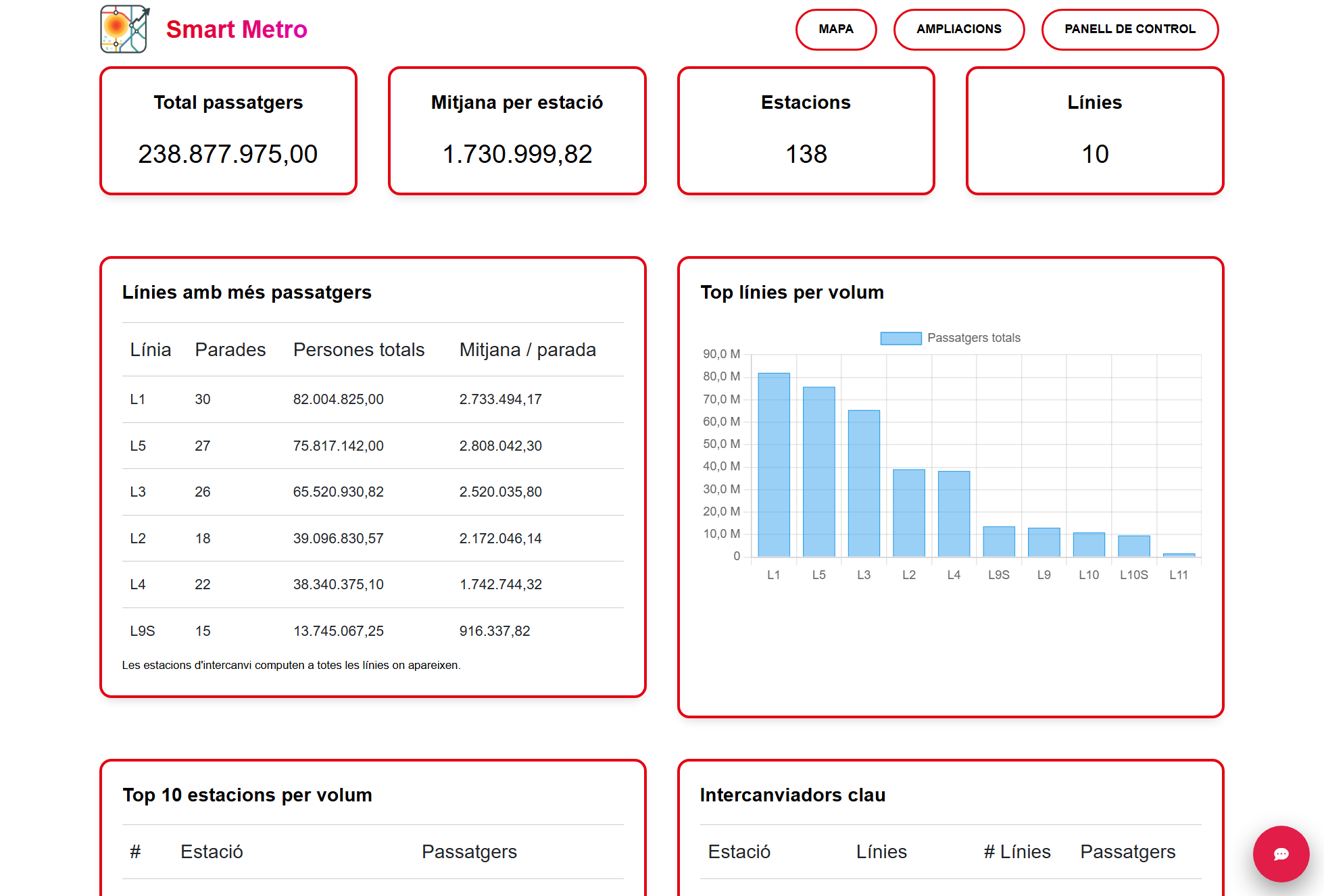Open the MAPA navigation item

tap(835, 29)
